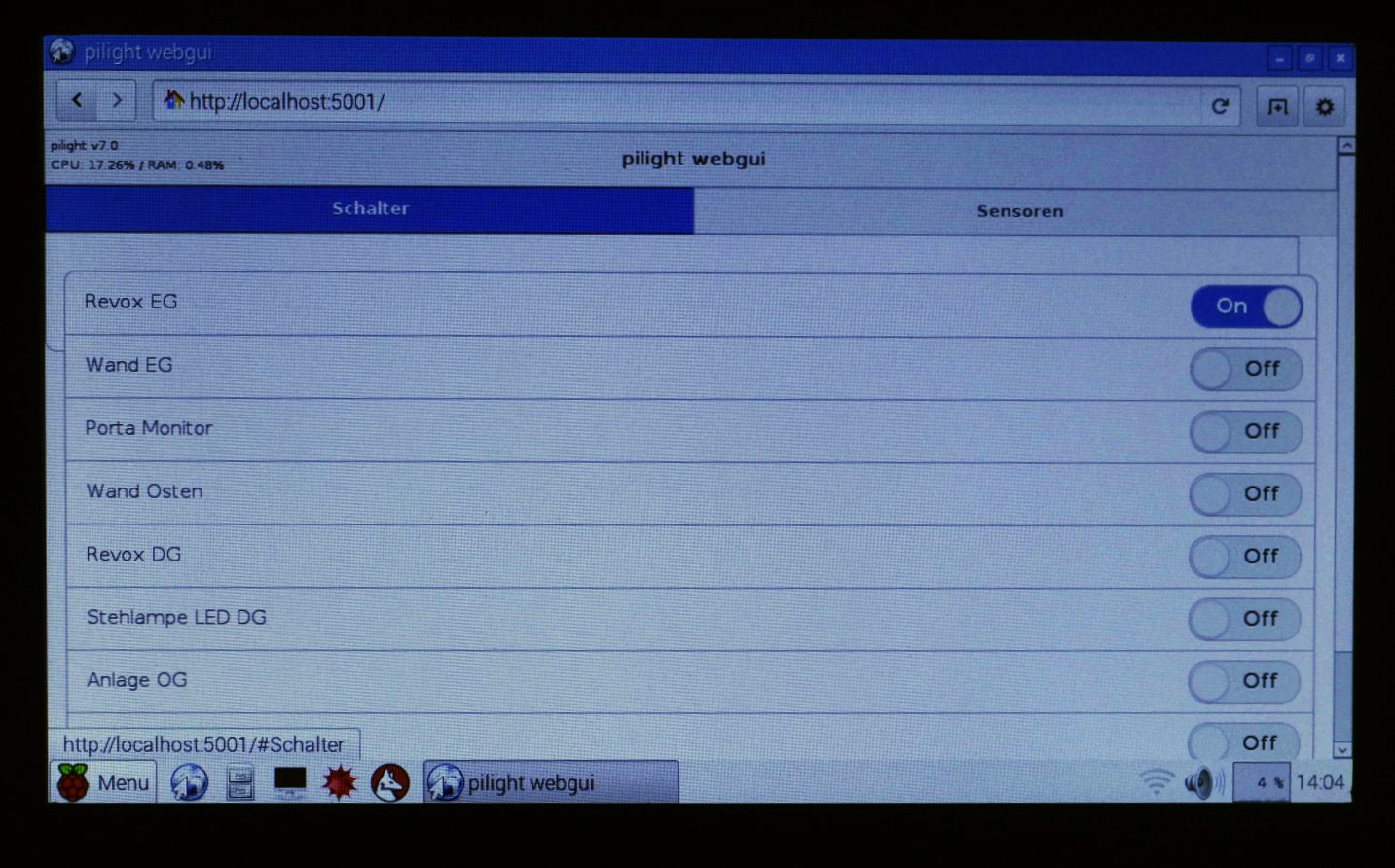Screen dimensions: 1395x868
Task: Click the pilight v7.0 version text
Action: [x=84, y=146]
